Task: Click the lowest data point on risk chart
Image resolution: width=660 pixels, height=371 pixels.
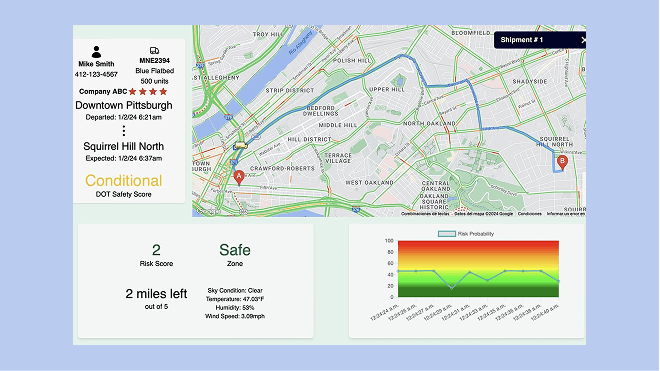Action: [x=452, y=288]
